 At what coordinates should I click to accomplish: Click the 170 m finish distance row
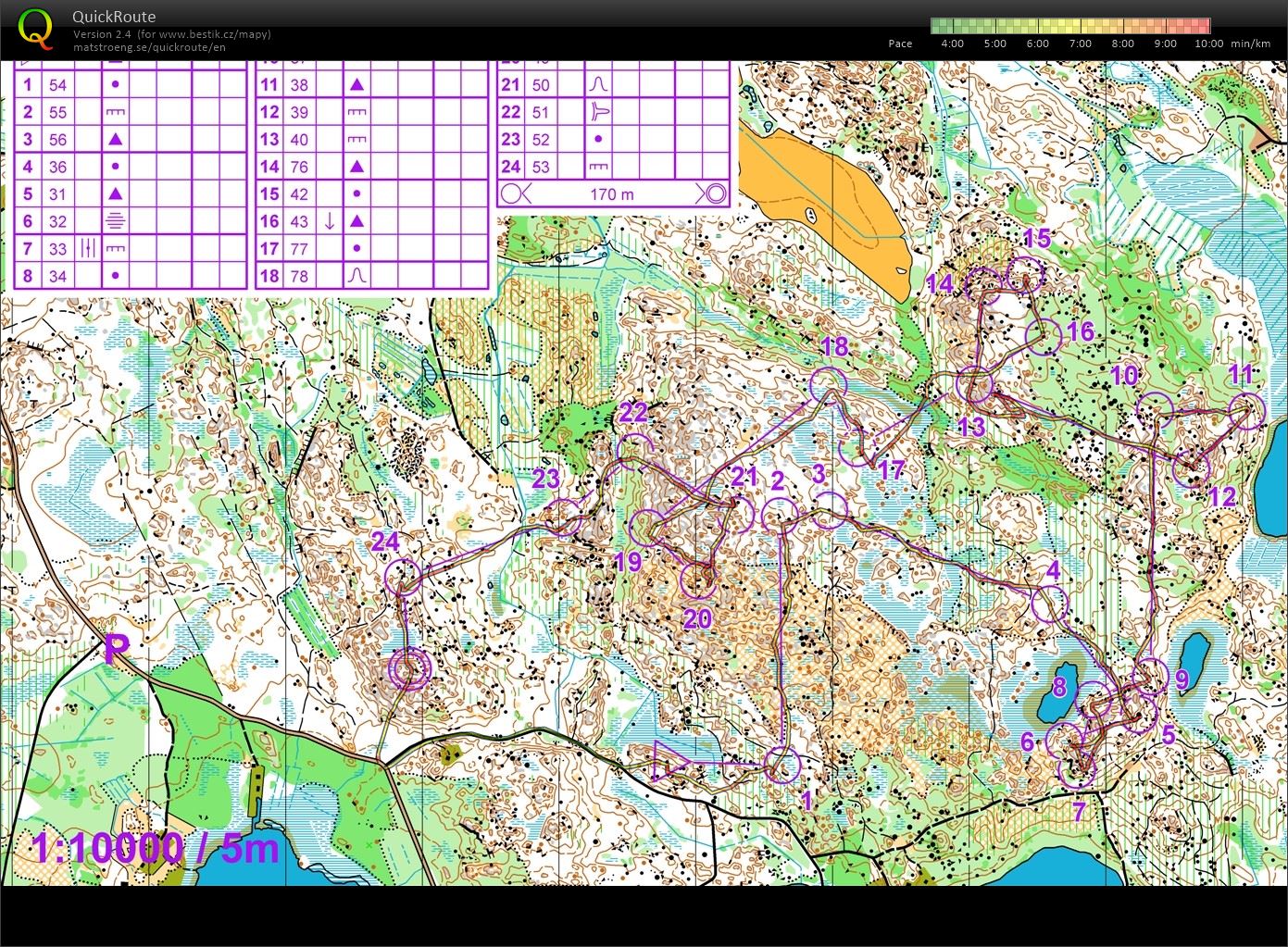coord(613,194)
